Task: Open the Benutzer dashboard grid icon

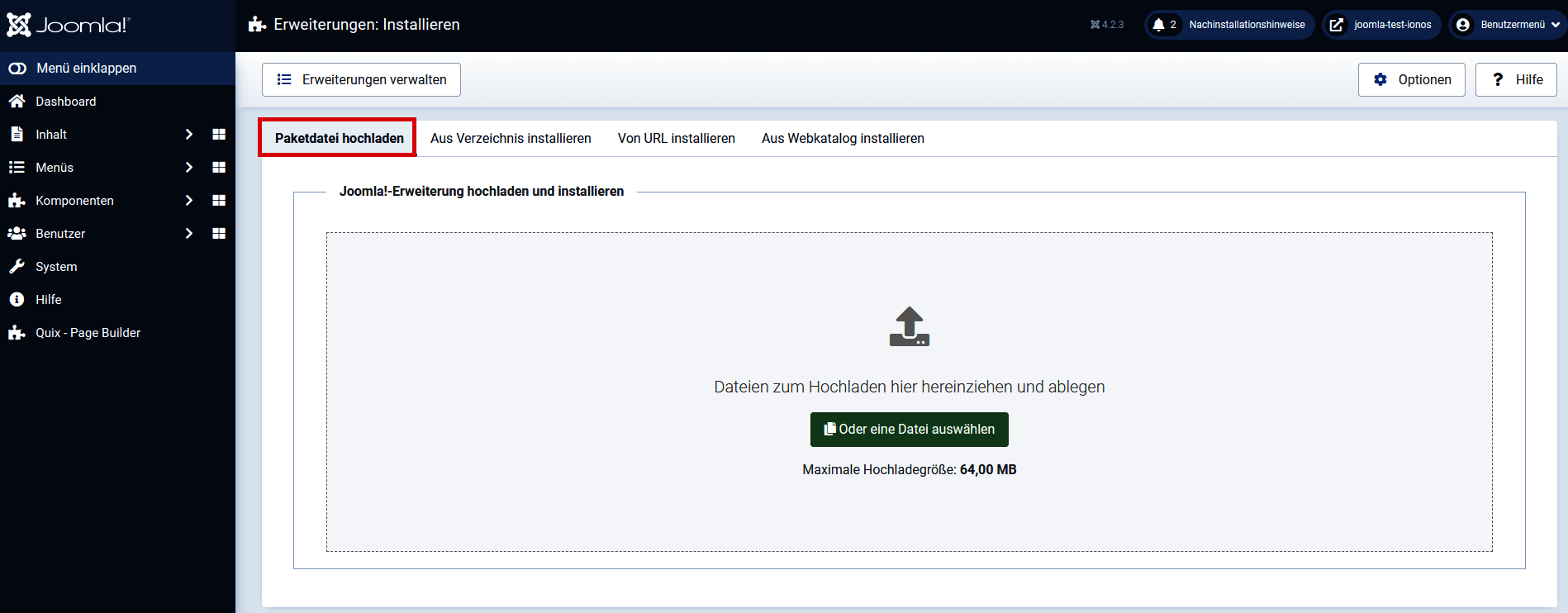Action: point(219,234)
